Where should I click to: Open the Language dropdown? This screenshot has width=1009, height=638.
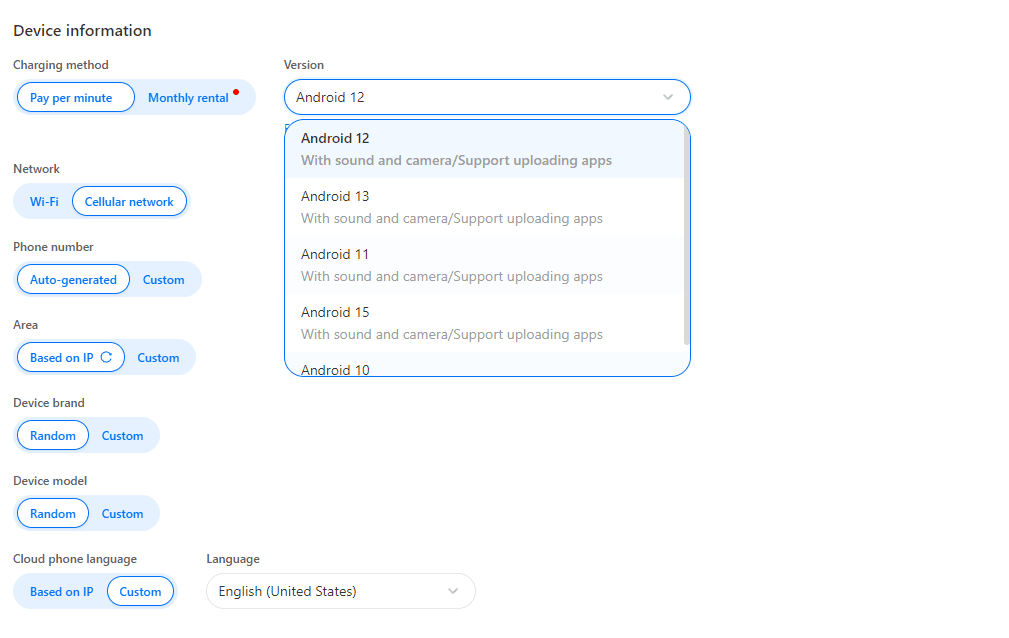tap(452, 591)
